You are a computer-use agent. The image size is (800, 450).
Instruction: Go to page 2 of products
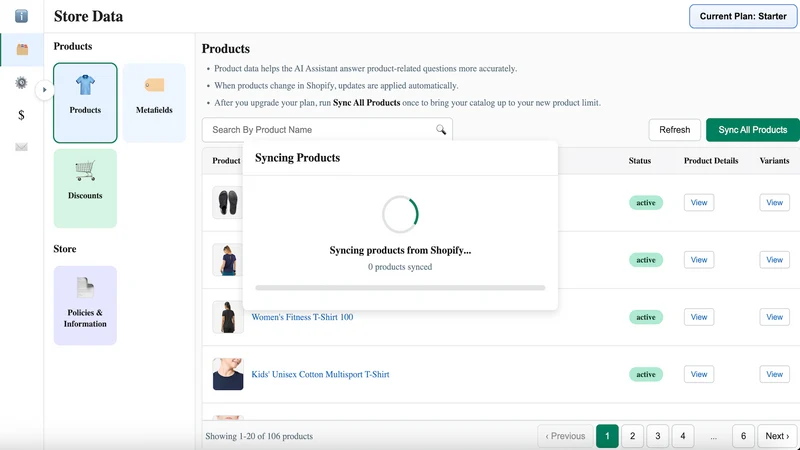coord(632,436)
